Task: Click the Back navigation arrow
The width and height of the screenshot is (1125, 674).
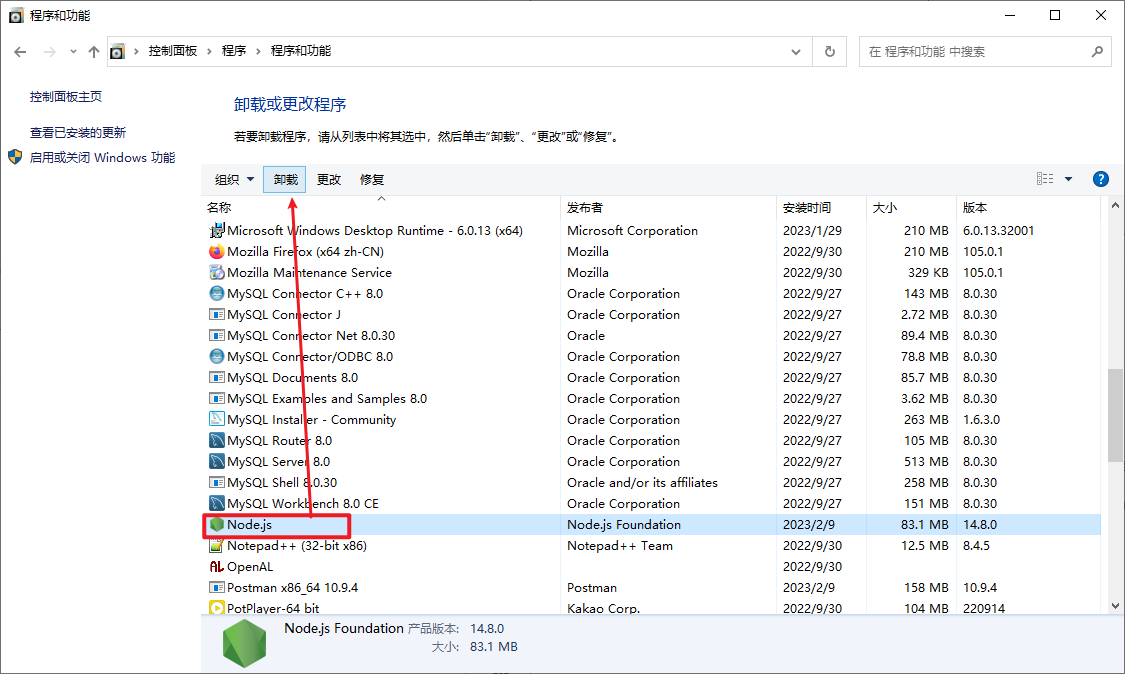Action: 20,52
